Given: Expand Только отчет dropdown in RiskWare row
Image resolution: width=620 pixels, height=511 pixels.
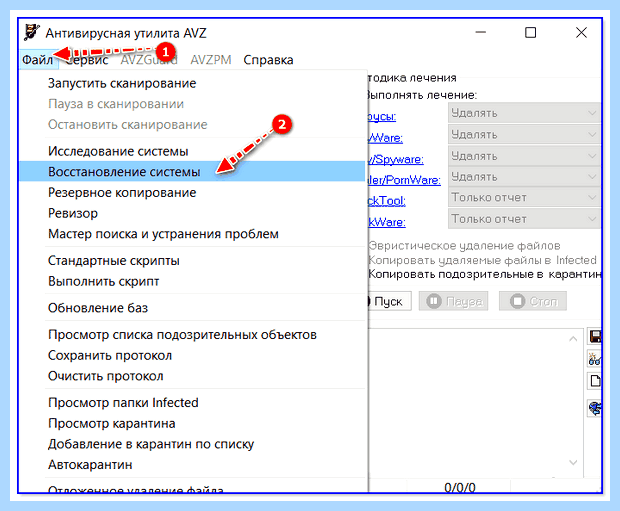Looking at the screenshot, I should (x=524, y=219).
